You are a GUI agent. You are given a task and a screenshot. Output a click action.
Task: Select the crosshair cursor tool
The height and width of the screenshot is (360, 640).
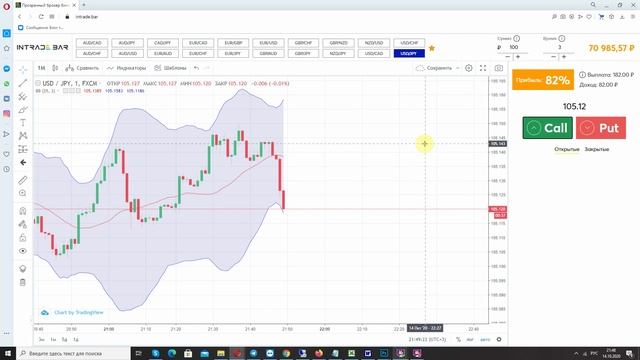(23, 70)
